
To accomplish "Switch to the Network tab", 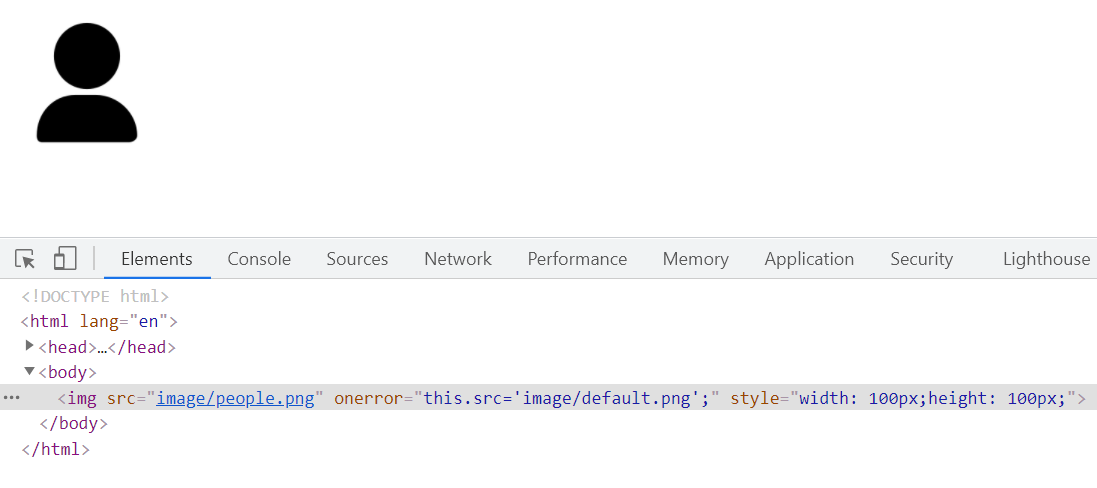I will click(458, 259).
